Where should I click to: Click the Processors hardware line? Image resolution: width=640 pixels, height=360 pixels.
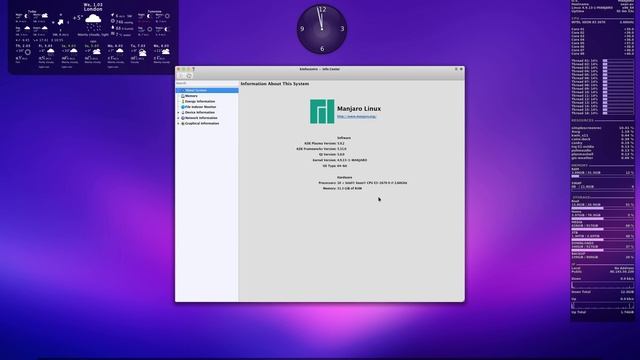coord(362,183)
